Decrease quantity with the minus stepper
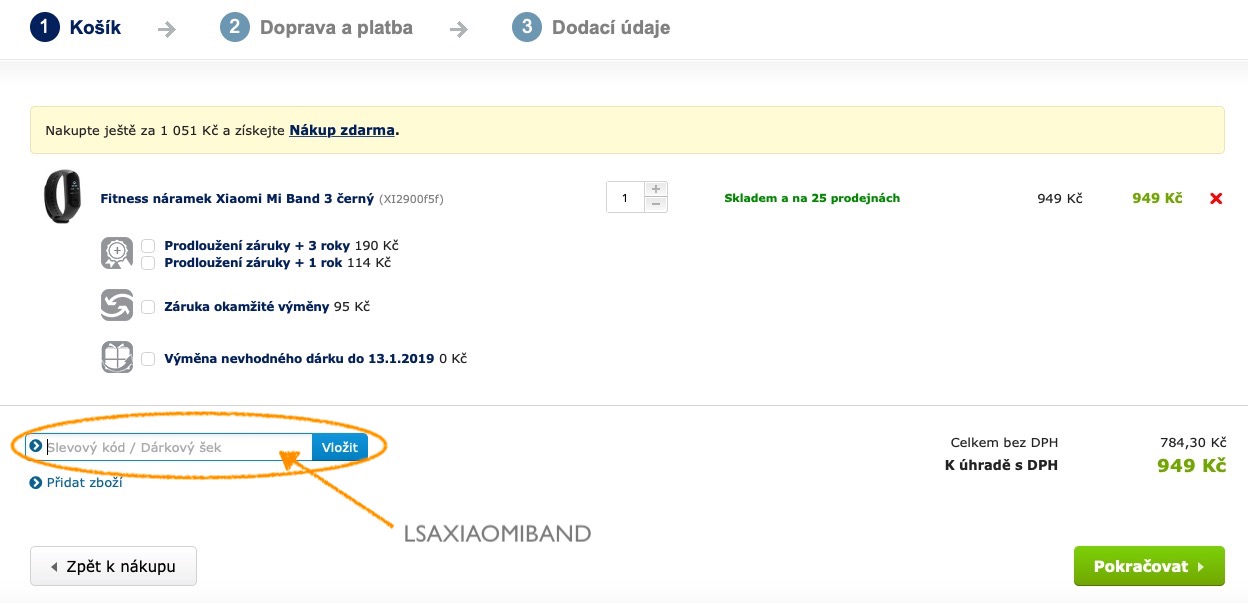The width and height of the screenshot is (1248, 603). tap(656, 204)
